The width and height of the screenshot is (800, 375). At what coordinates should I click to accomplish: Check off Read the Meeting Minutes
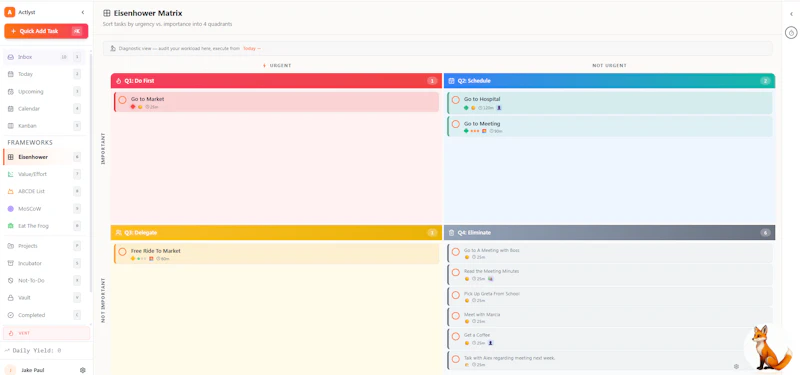pyautogui.click(x=456, y=273)
